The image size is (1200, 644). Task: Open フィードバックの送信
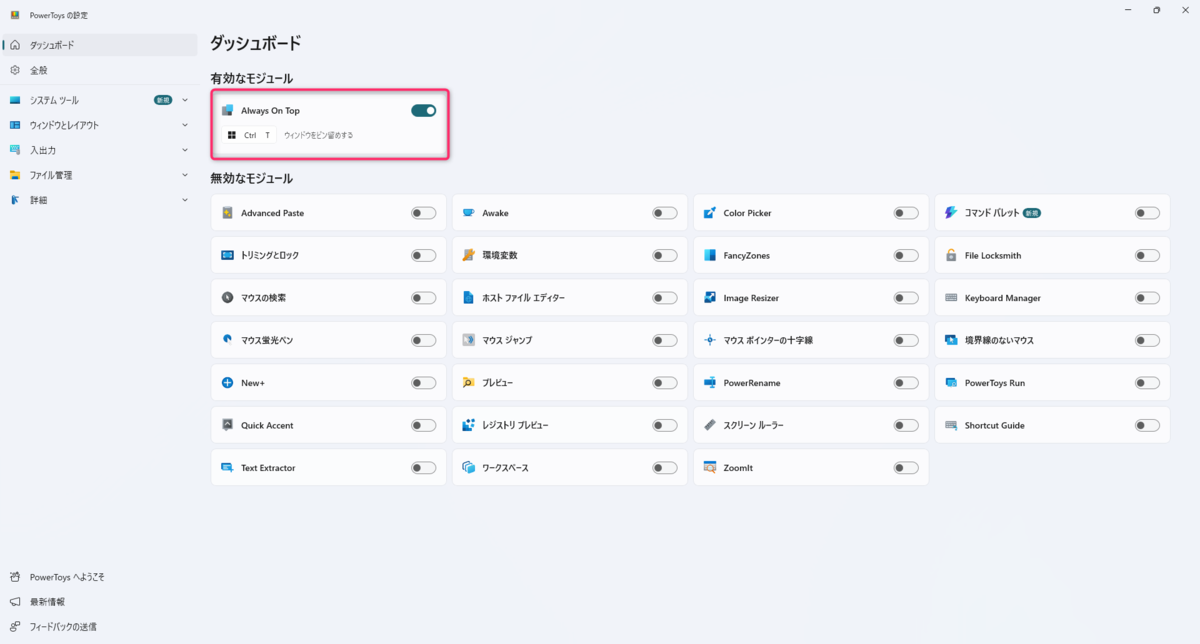[x=100, y=627]
